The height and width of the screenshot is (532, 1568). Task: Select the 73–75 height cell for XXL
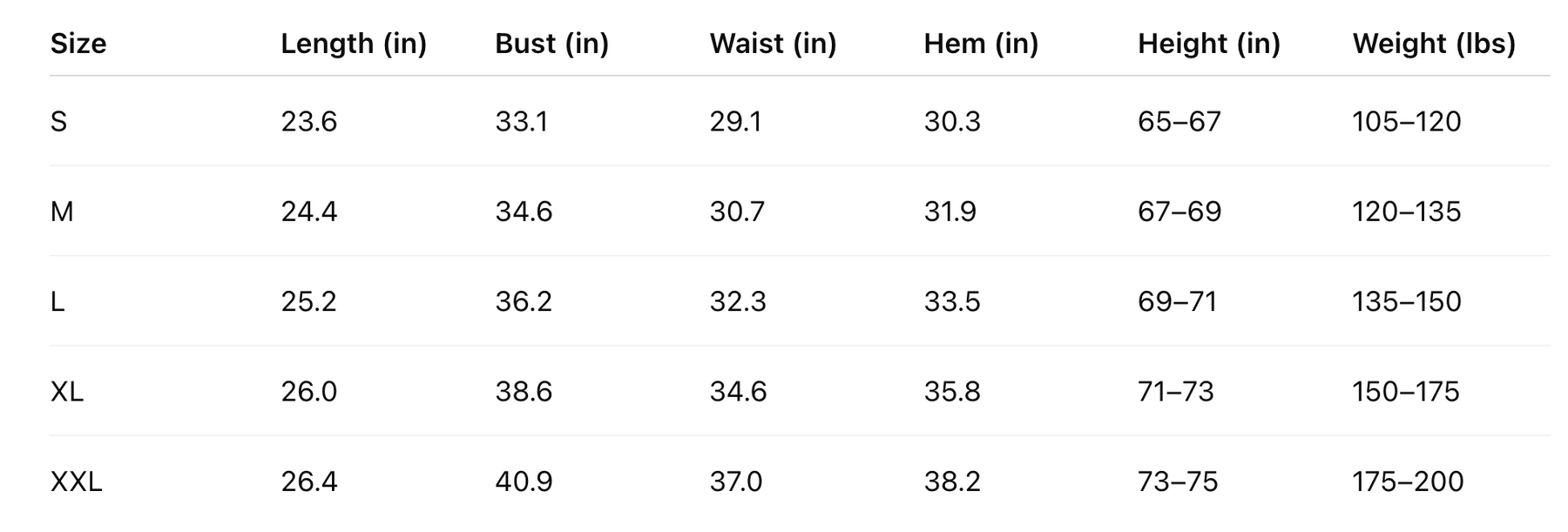tap(1178, 481)
